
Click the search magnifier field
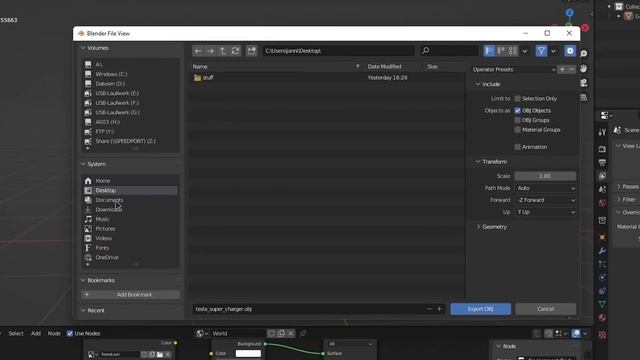449,51
